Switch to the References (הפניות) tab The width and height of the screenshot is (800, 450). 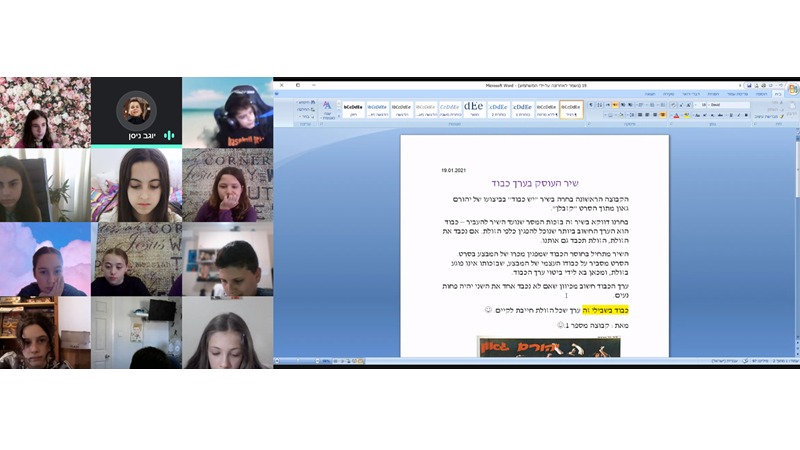click(x=713, y=94)
